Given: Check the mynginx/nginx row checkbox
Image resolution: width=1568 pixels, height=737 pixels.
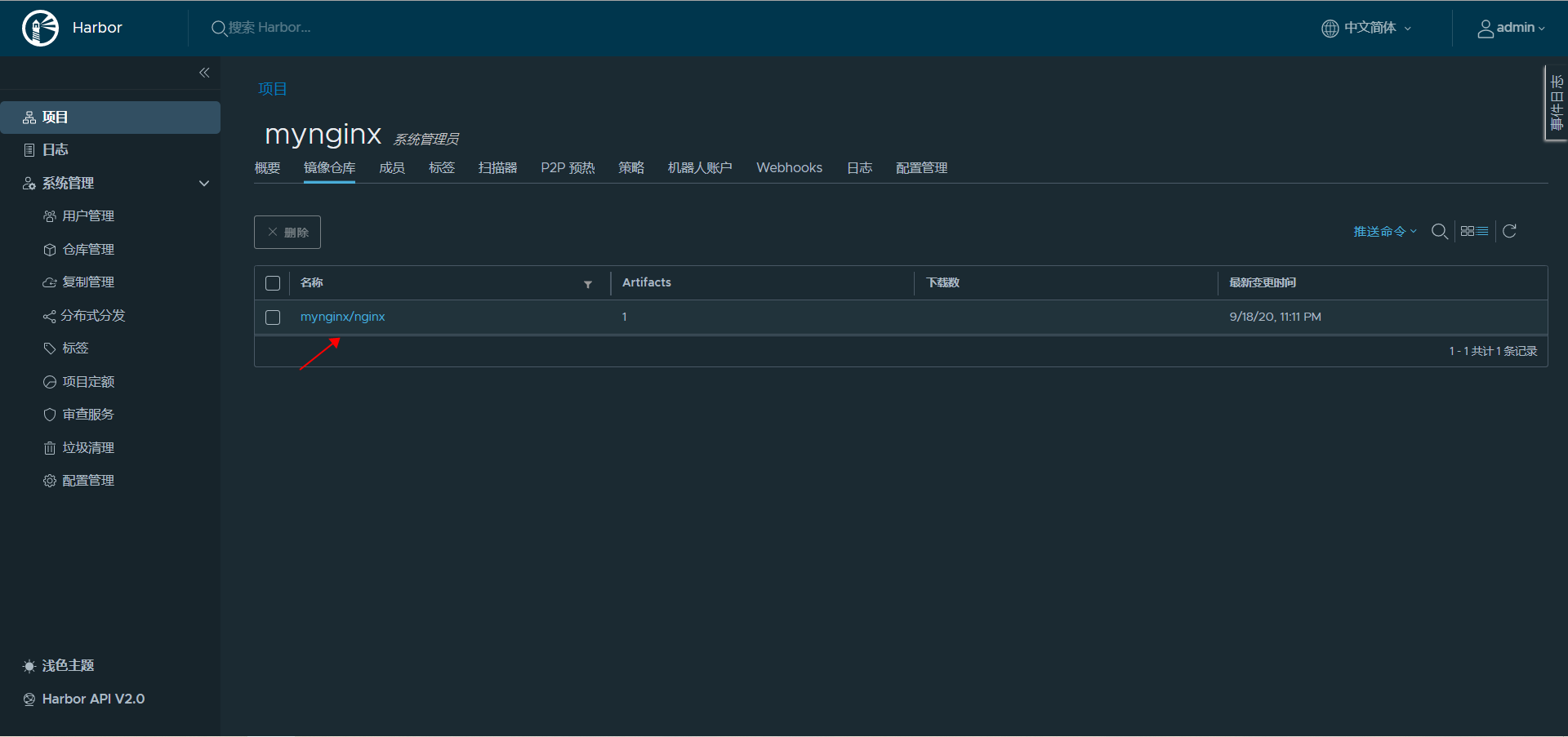Looking at the screenshot, I should pyautogui.click(x=273, y=317).
